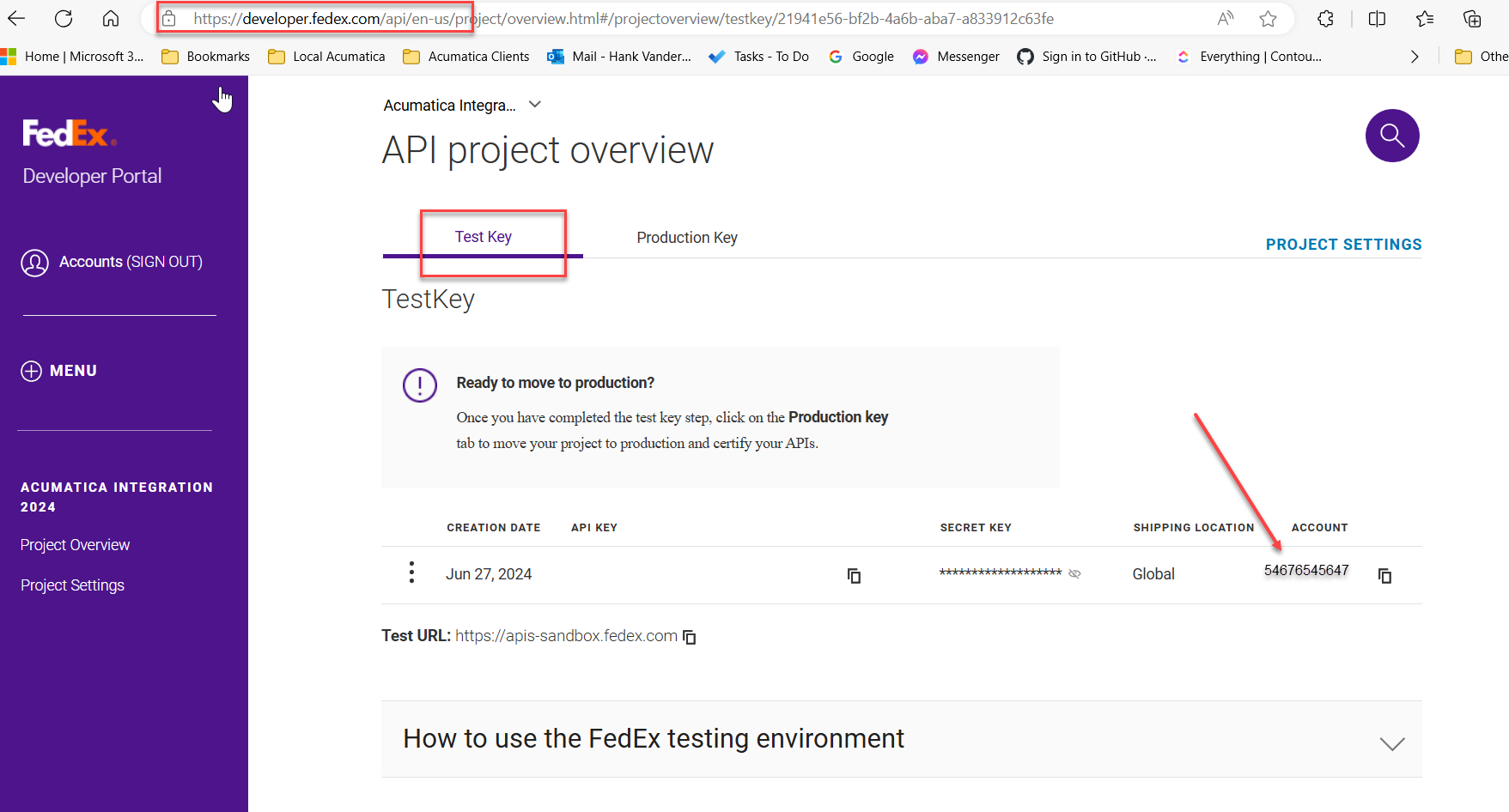Click the Global shipping location cell
The width and height of the screenshot is (1509, 812).
[1153, 574]
